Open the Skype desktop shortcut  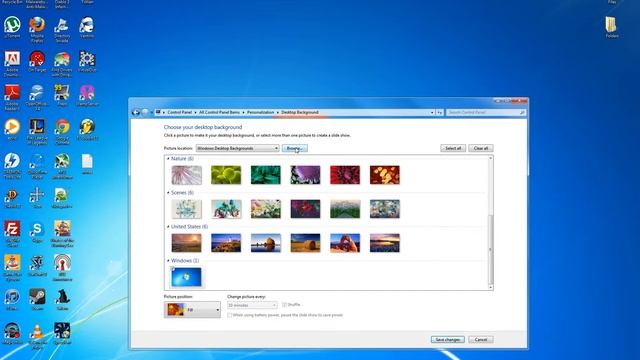point(37,232)
